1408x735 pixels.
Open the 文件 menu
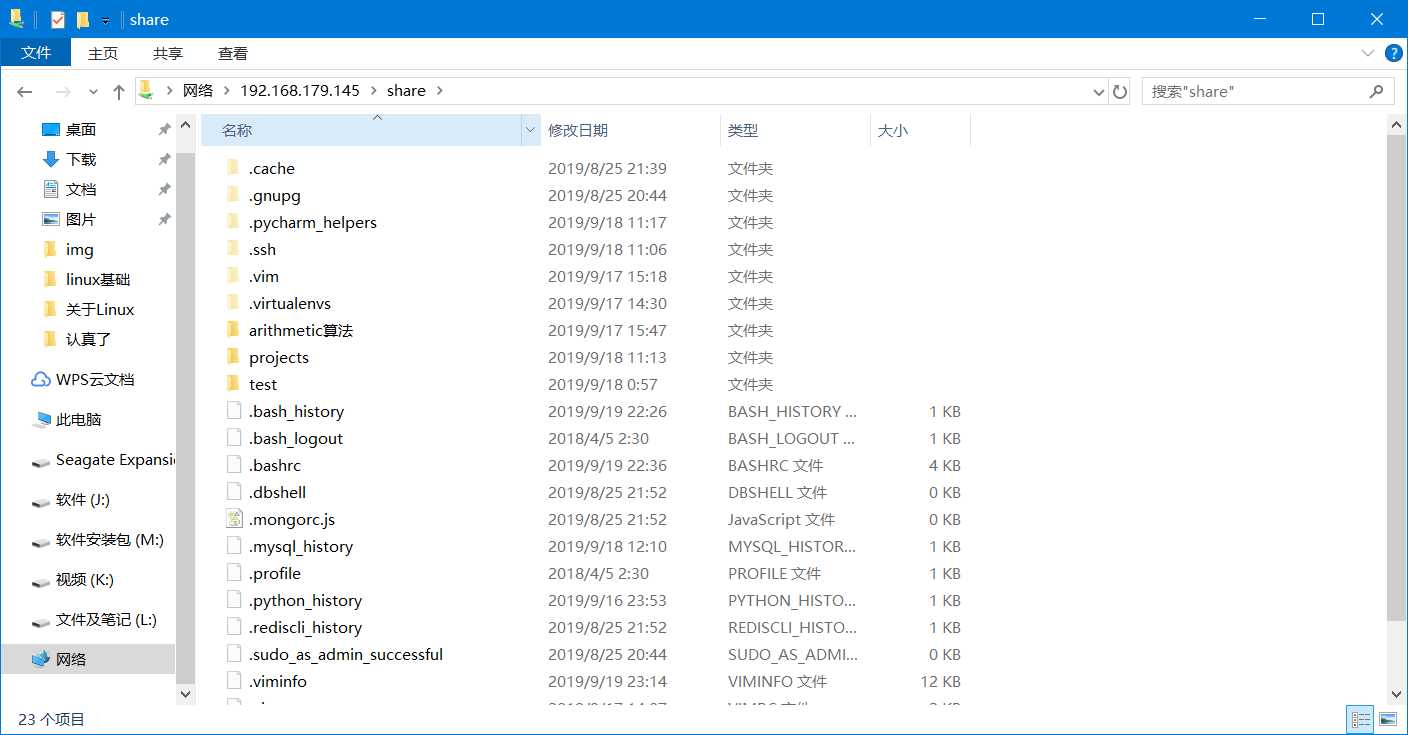coord(36,53)
